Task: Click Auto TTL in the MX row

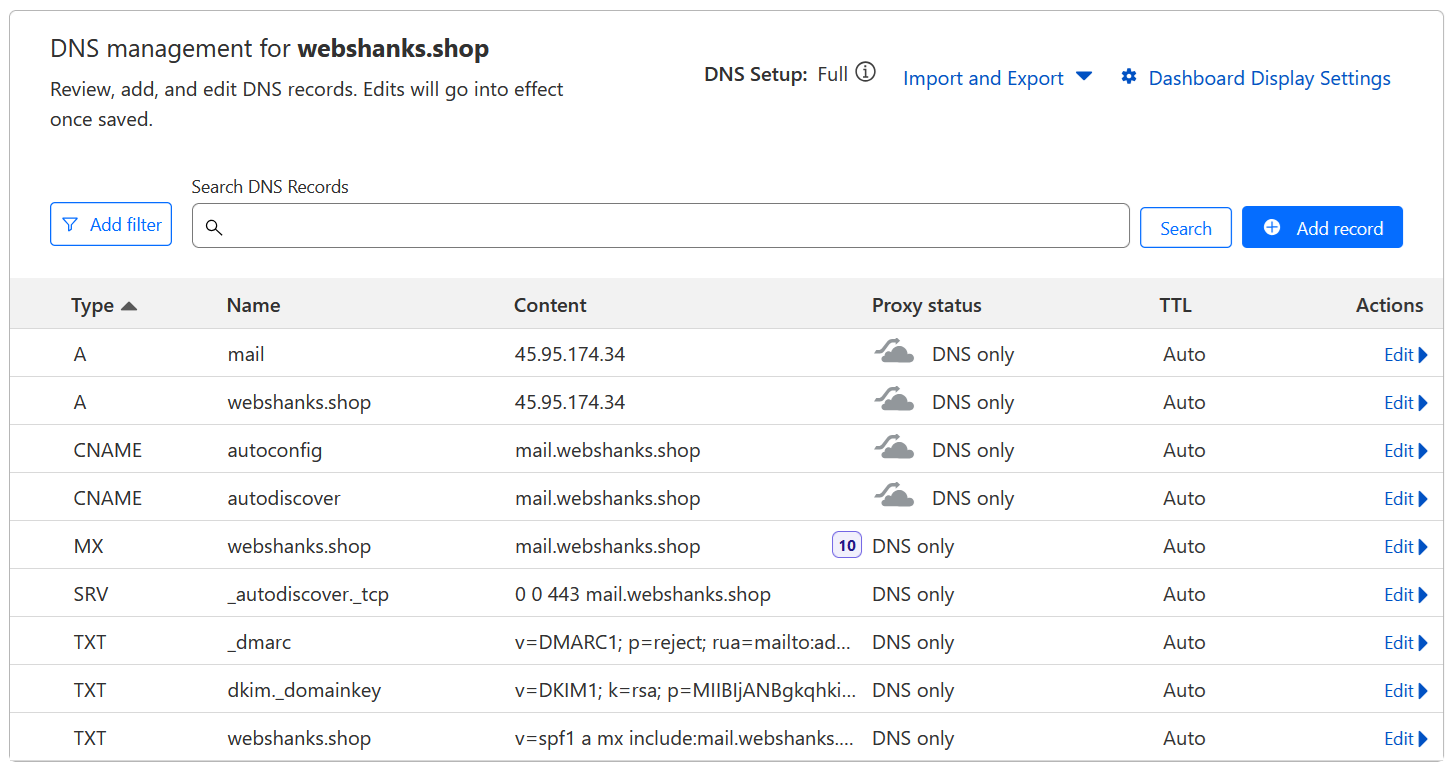Action: 1184,546
